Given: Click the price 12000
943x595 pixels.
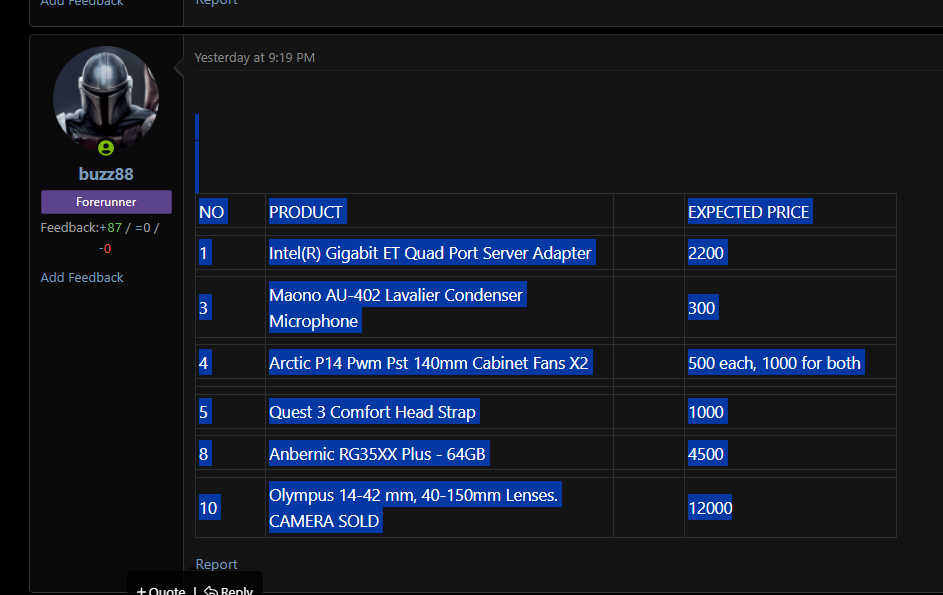Looking at the screenshot, I should pos(710,508).
